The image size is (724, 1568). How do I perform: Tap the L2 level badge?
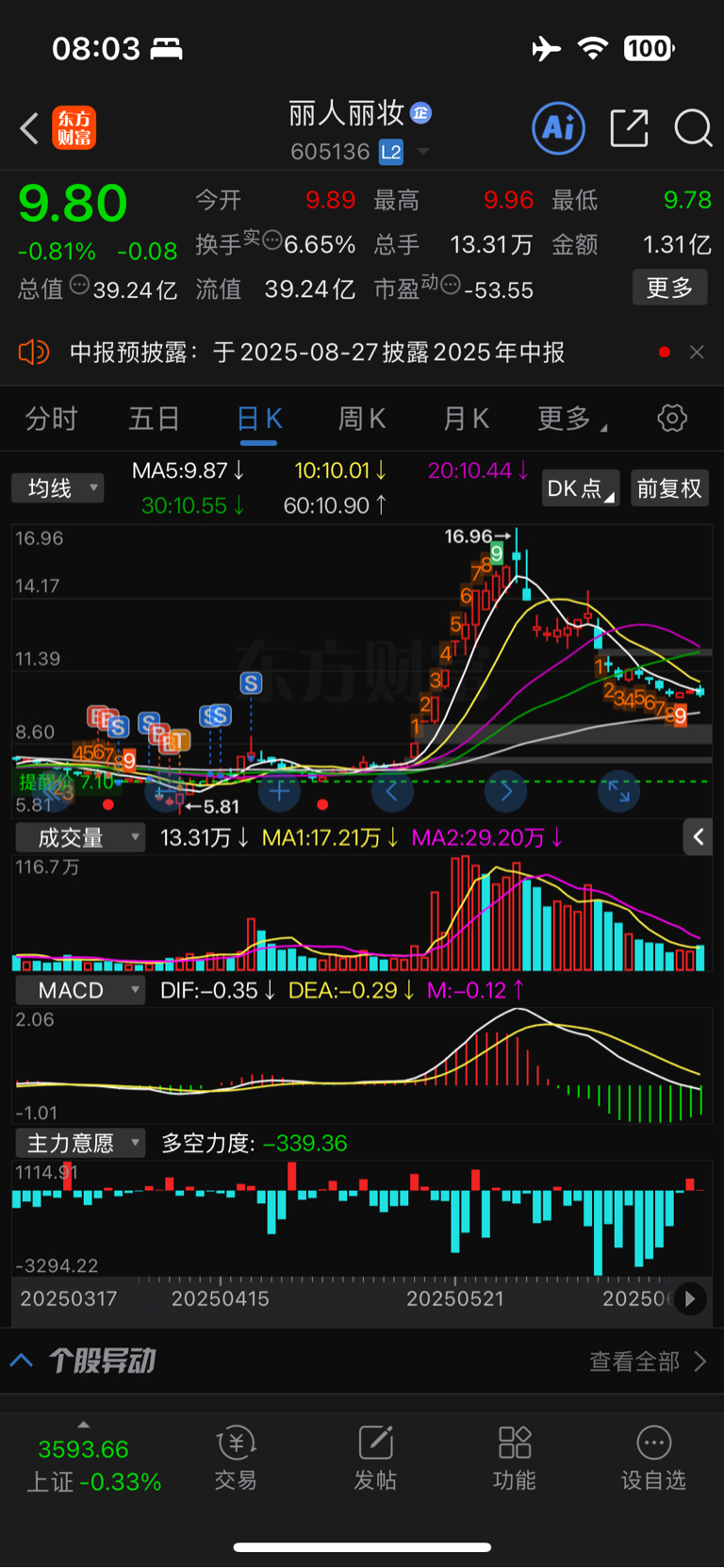391,152
